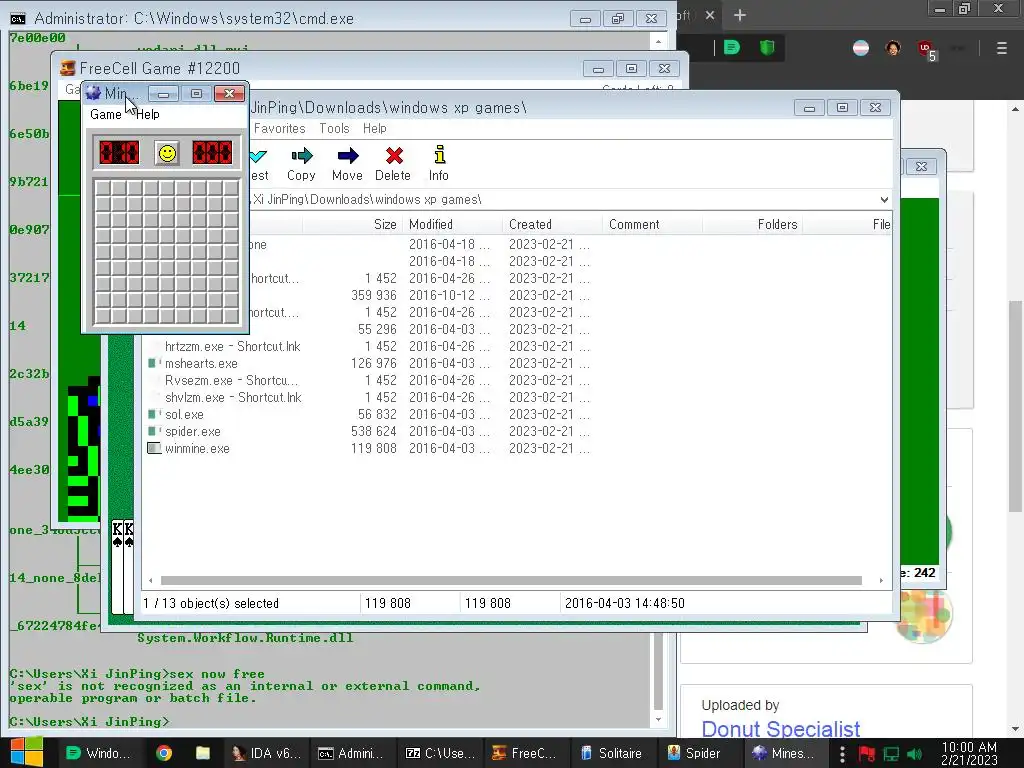Click Minesweeper title bar icon

[x=93, y=93]
